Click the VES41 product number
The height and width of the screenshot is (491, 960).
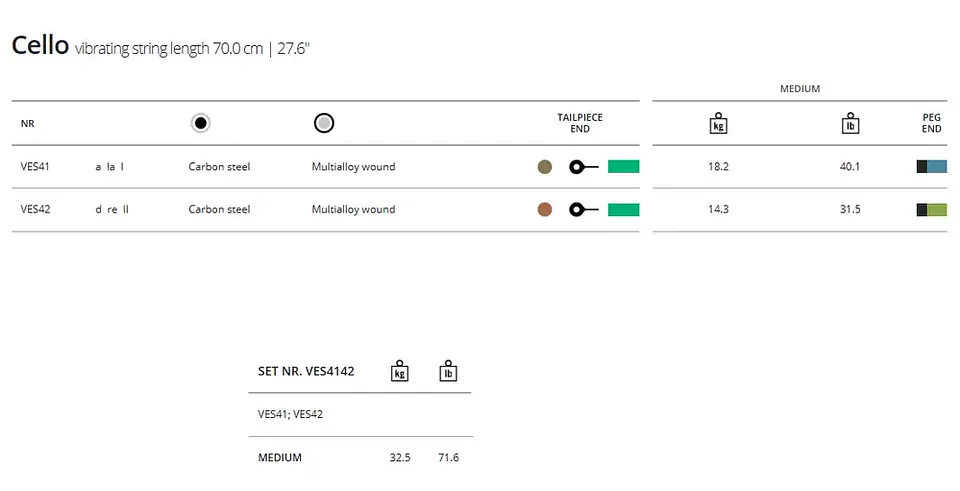coord(35,167)
